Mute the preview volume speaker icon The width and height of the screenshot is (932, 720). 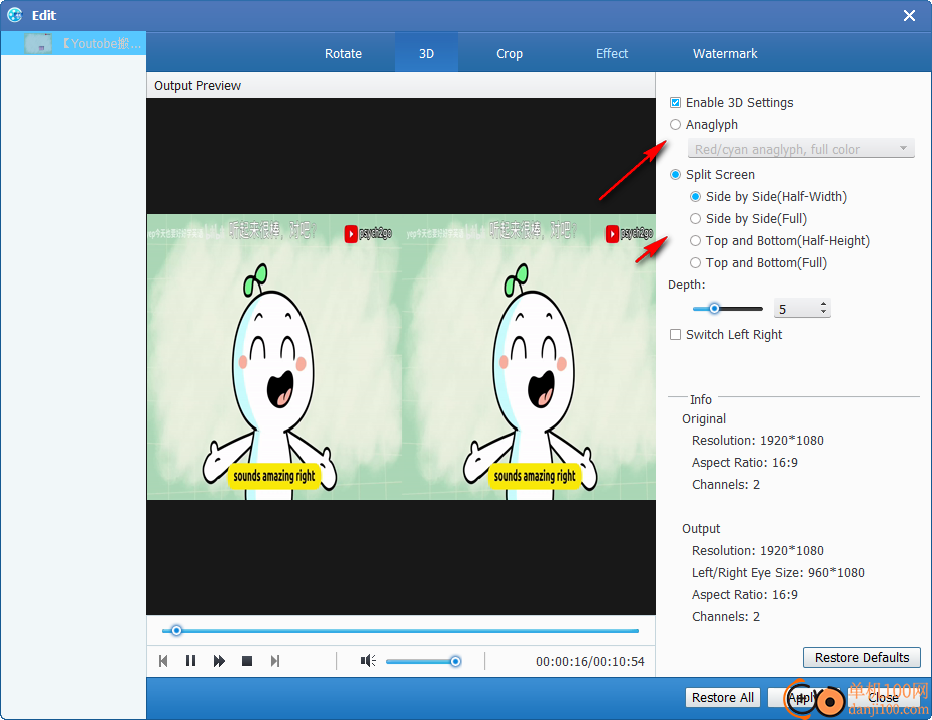click(x=368, y=661)
